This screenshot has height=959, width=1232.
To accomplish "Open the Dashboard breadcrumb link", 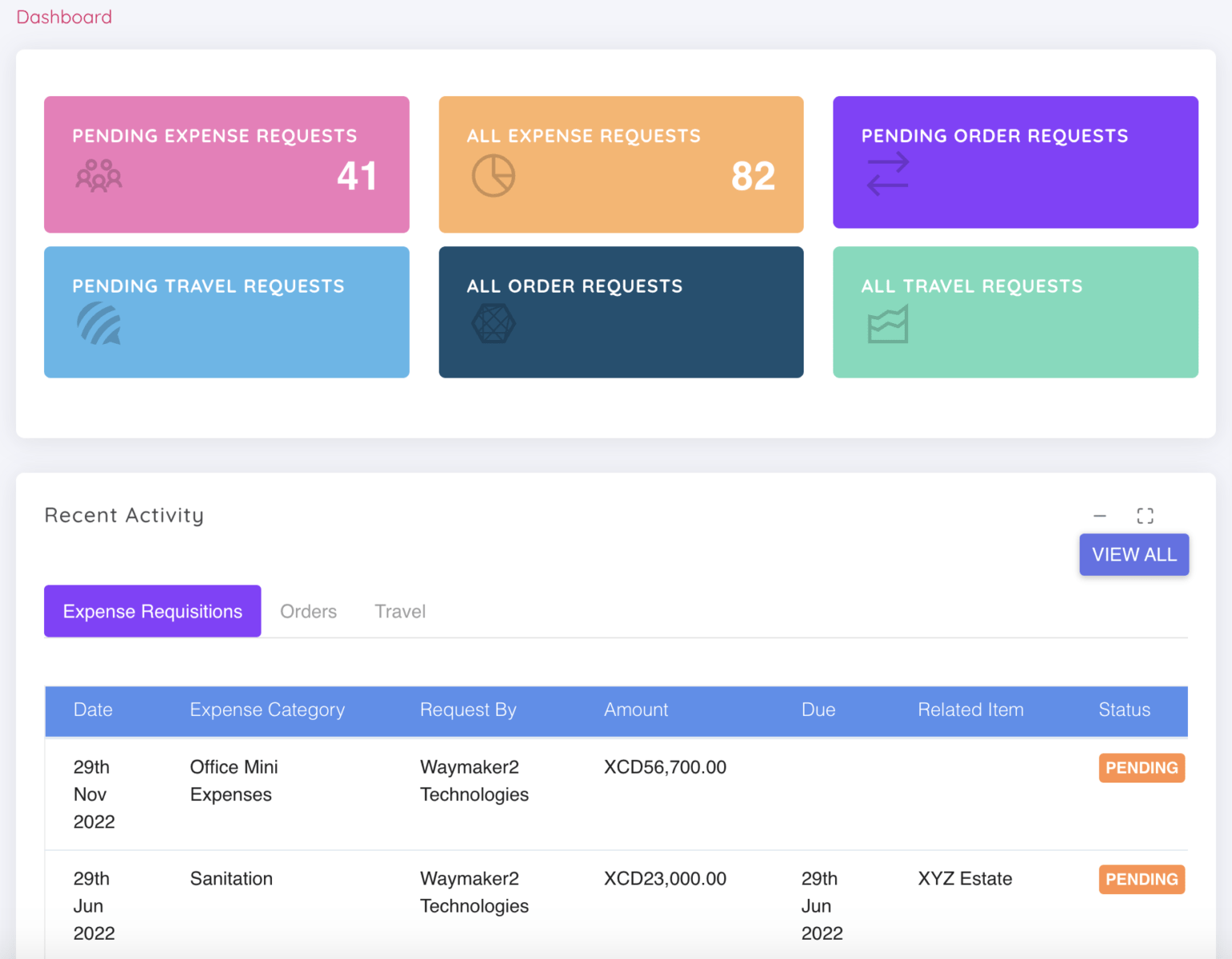I will pyautogui.click(x=64, y=17).
